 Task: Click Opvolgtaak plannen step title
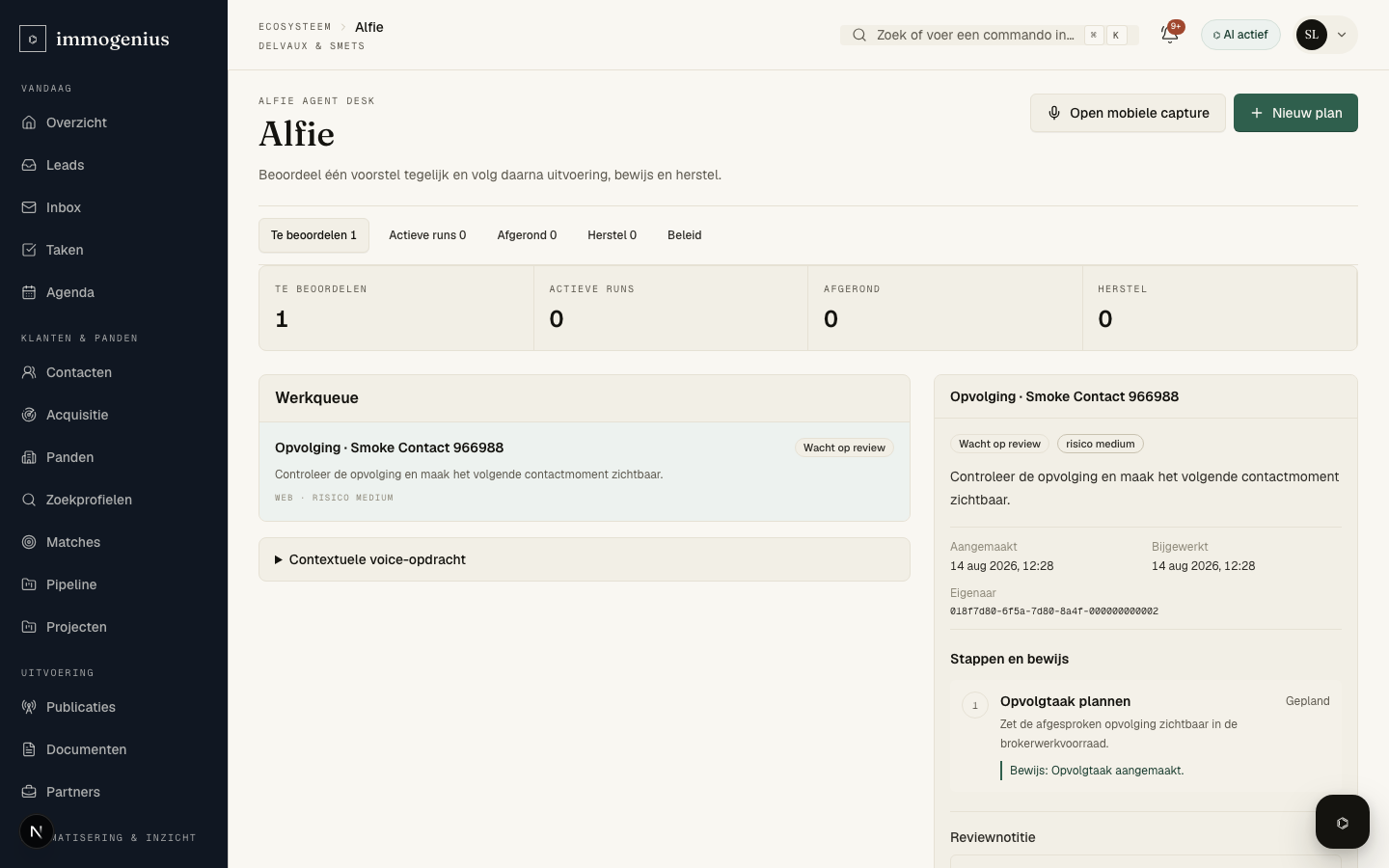tap(1065, 701)
